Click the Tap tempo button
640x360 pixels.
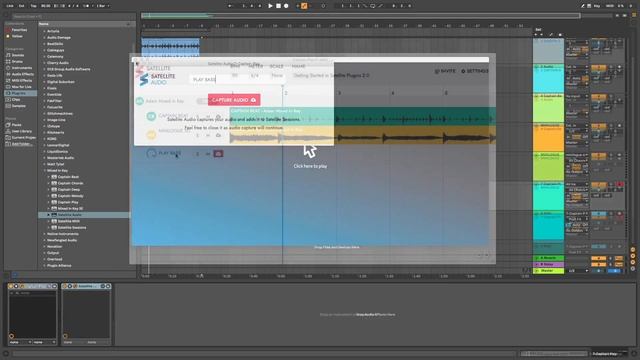pos(33,6)
